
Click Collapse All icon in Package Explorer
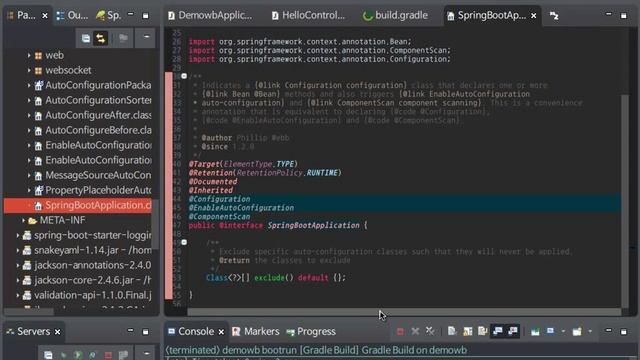coord(86,38)
